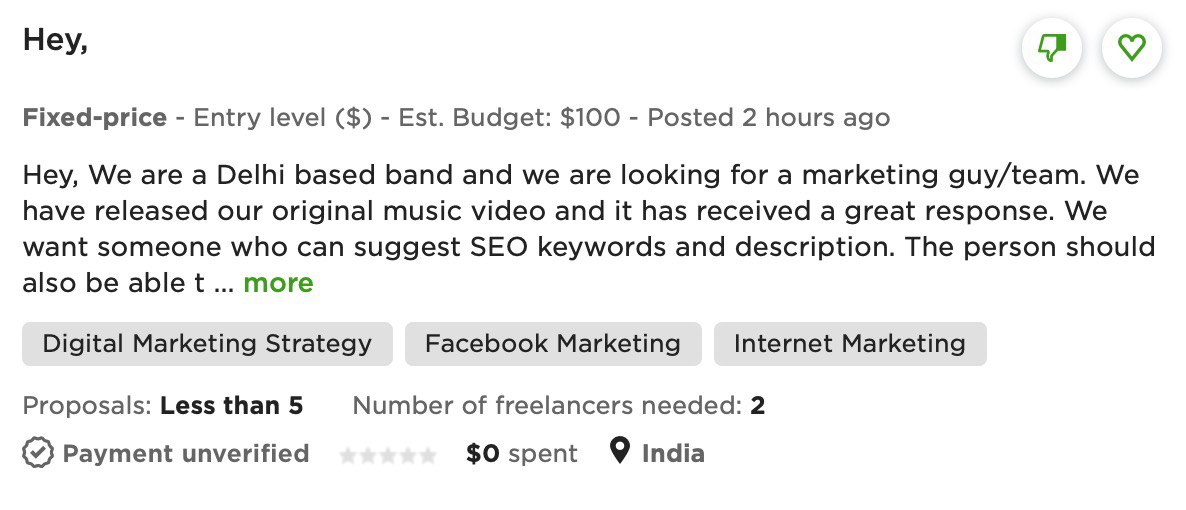Click the Fixed-price label
The width and height of the screenshot is (1186, 510).
point(94,118)
